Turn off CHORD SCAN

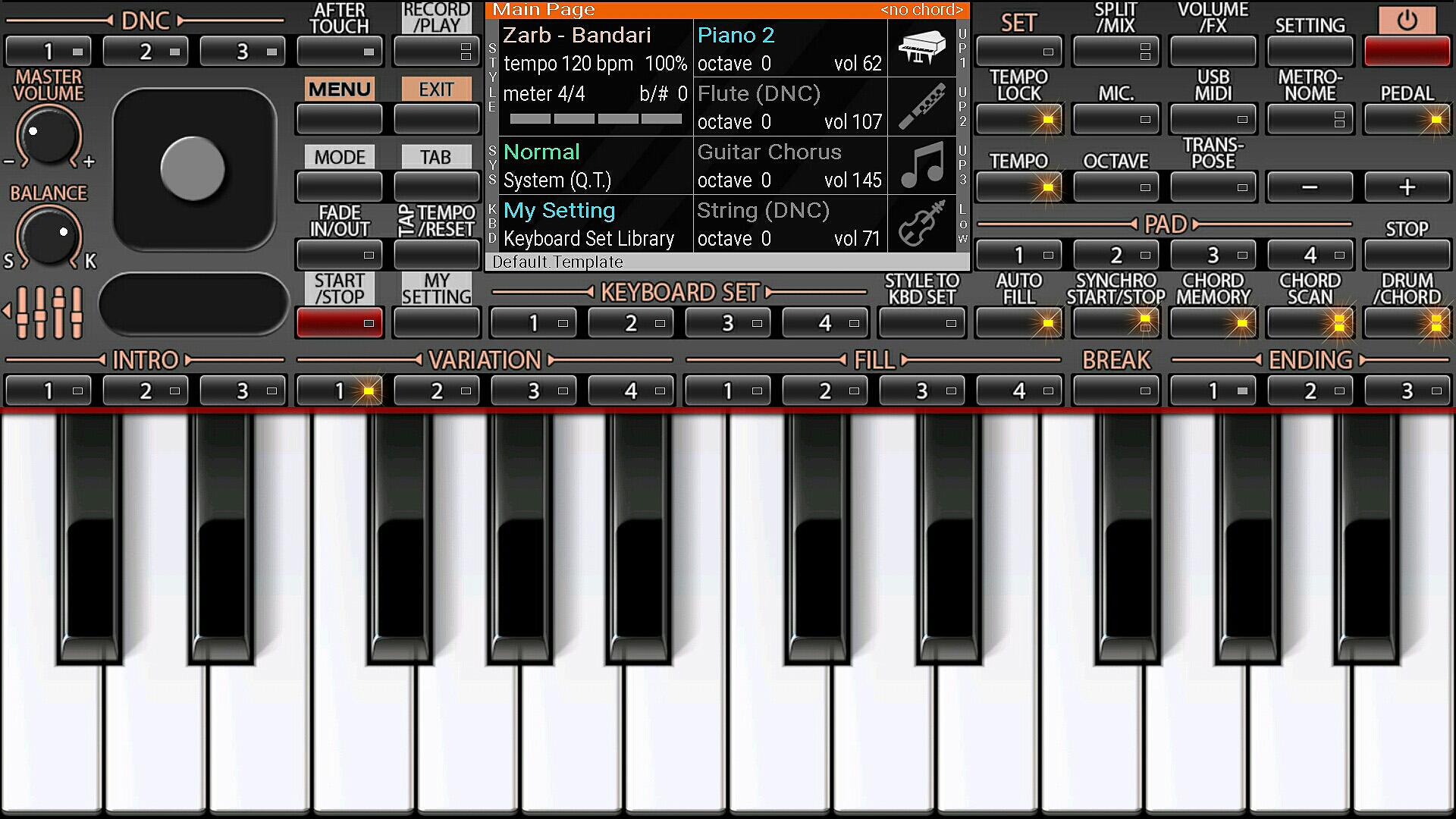click(x=1310, y=322)
